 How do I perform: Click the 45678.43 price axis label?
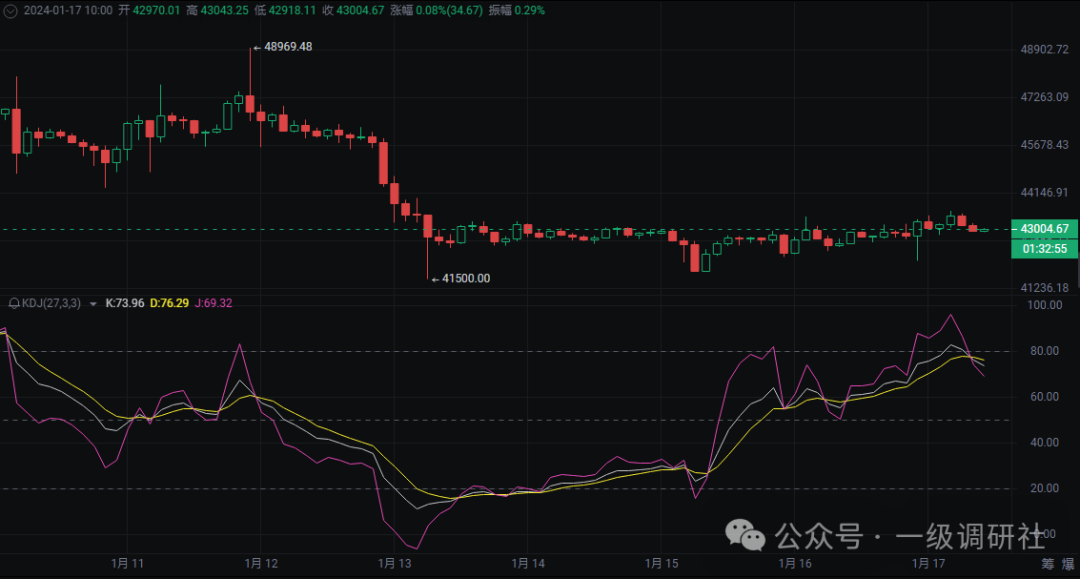(1044, 145)
